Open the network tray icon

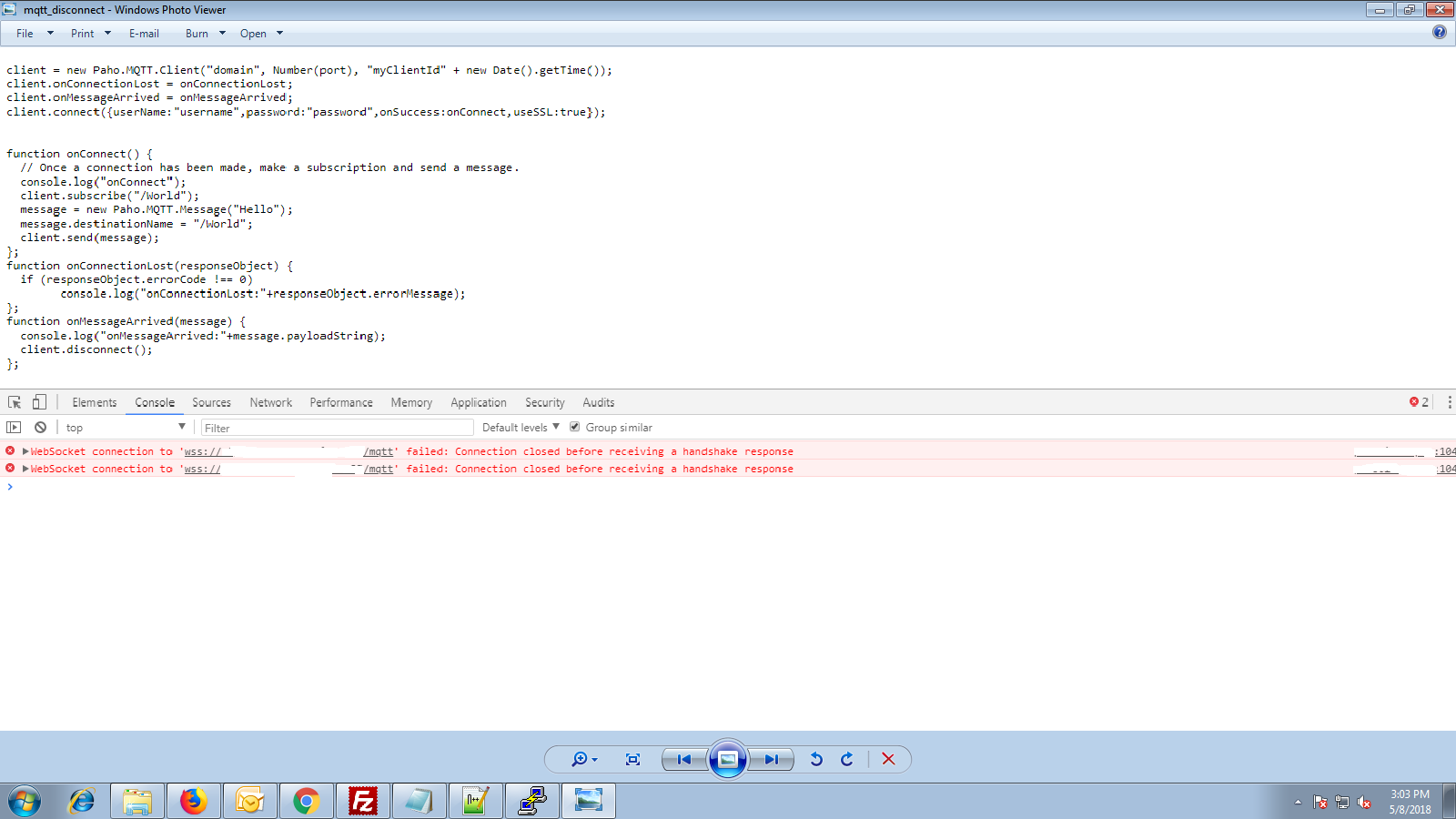[x=1342, y=802]
